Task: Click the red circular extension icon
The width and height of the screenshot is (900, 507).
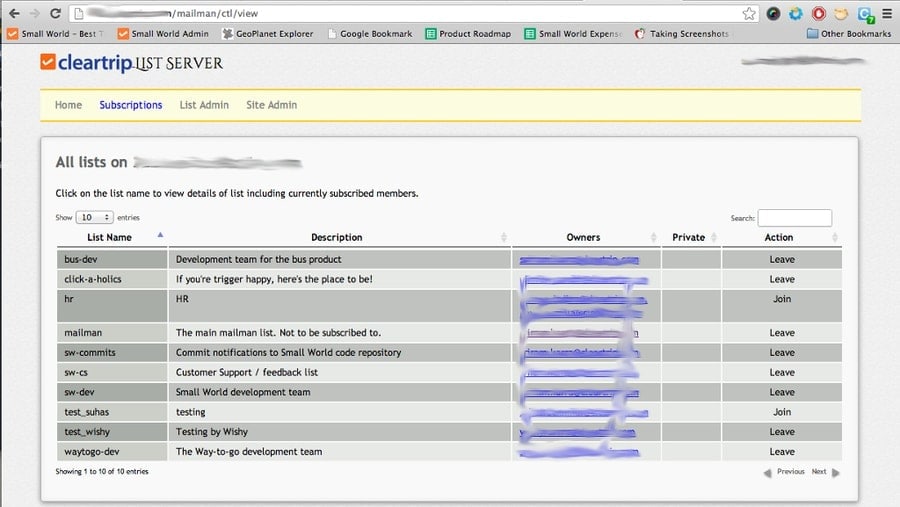Action: click(818, 13)
